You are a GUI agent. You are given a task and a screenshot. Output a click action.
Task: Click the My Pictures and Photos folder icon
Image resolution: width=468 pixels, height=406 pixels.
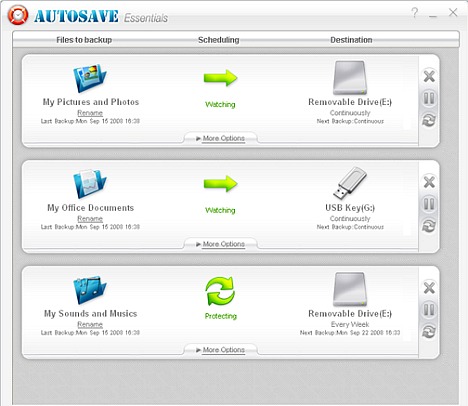coord(90,78)
